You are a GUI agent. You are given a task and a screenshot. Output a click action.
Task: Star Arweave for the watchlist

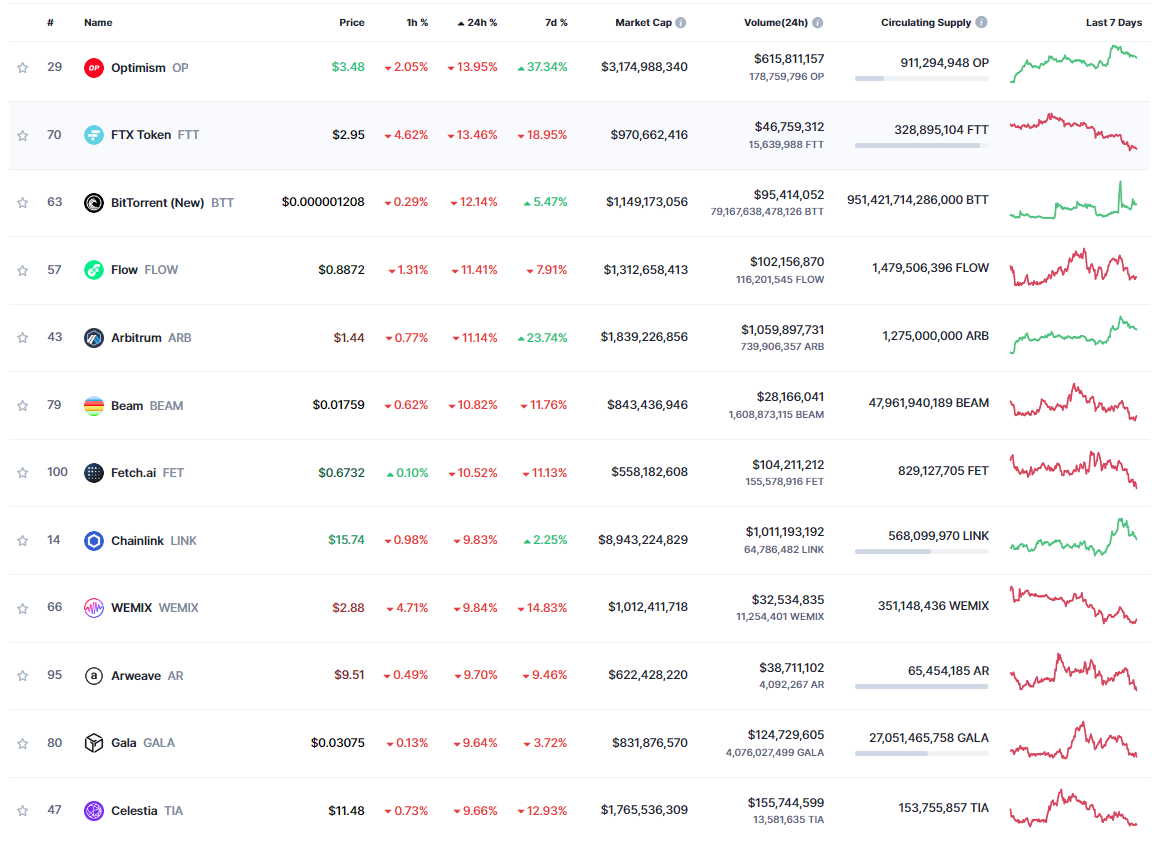click(23, 676)
